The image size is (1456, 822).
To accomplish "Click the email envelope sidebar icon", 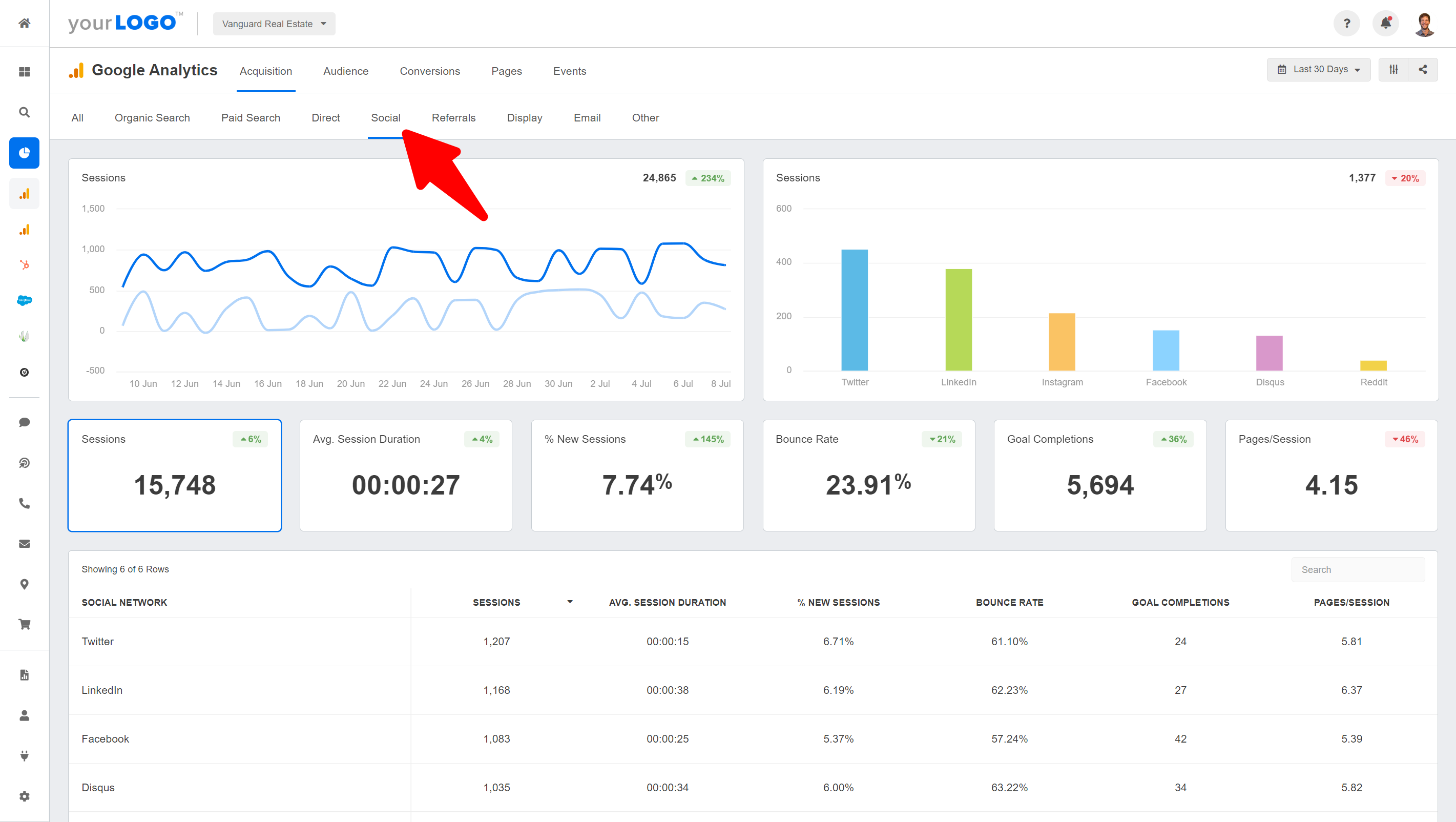I will pos(24,544).
